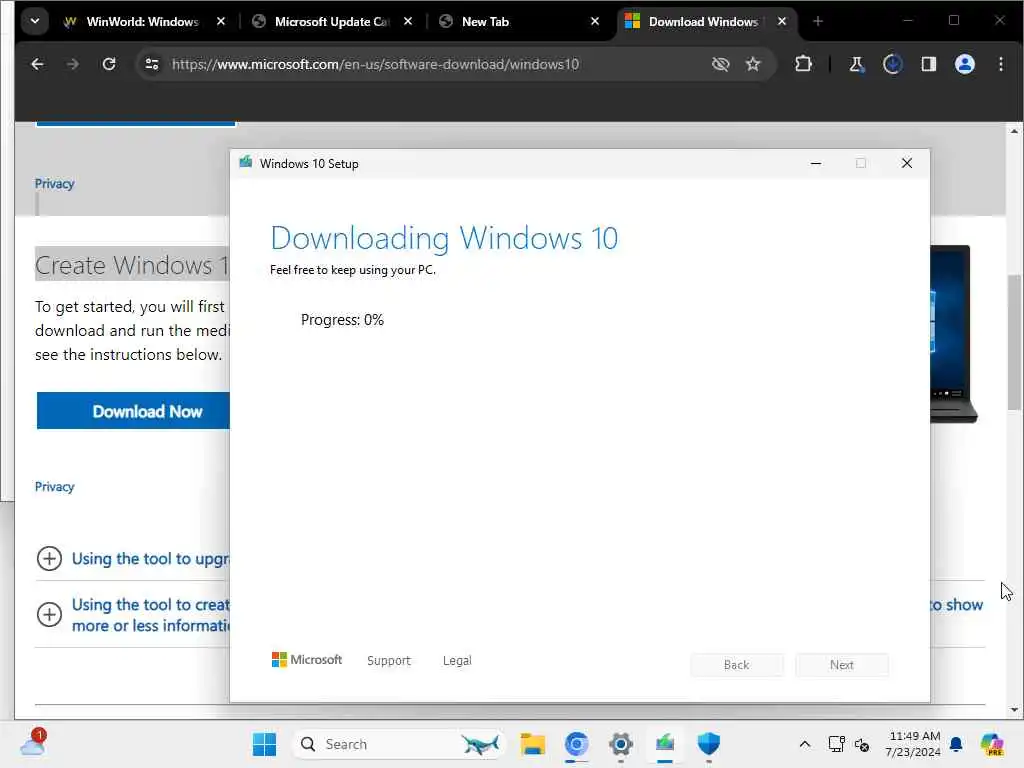This screenshot has width=1024, height=768.
Task: Click the browser forward arrow
Action: point(72,64)
